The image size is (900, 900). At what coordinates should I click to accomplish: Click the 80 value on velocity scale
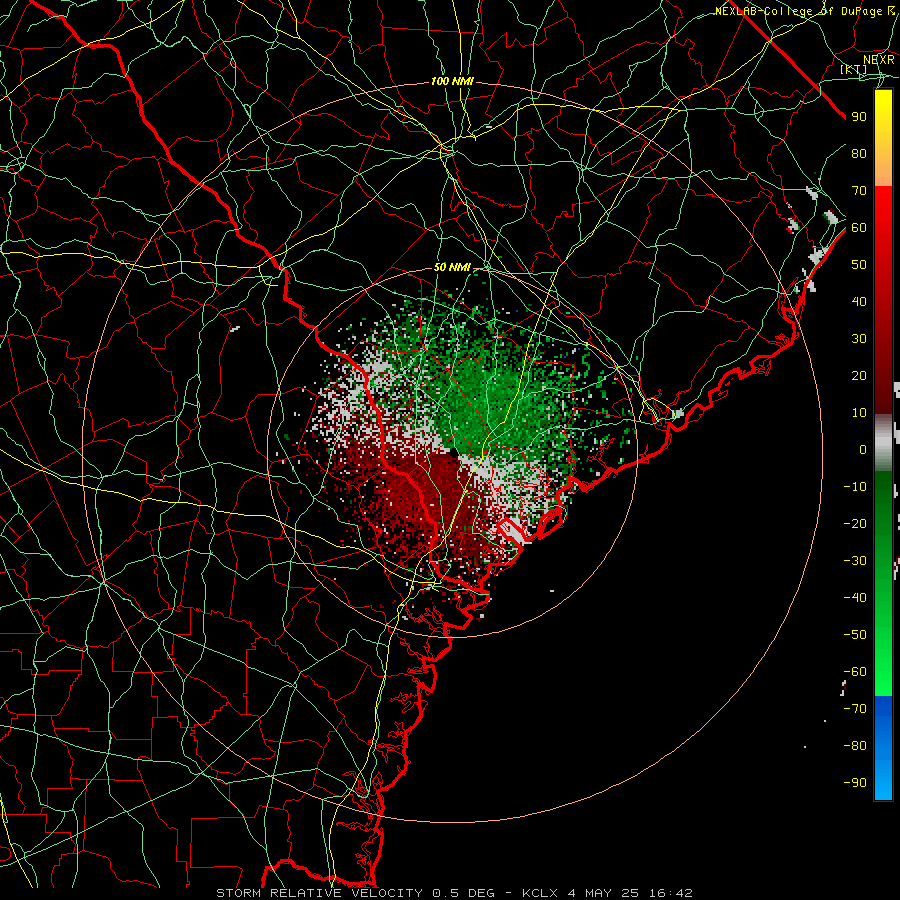(859, 153)
